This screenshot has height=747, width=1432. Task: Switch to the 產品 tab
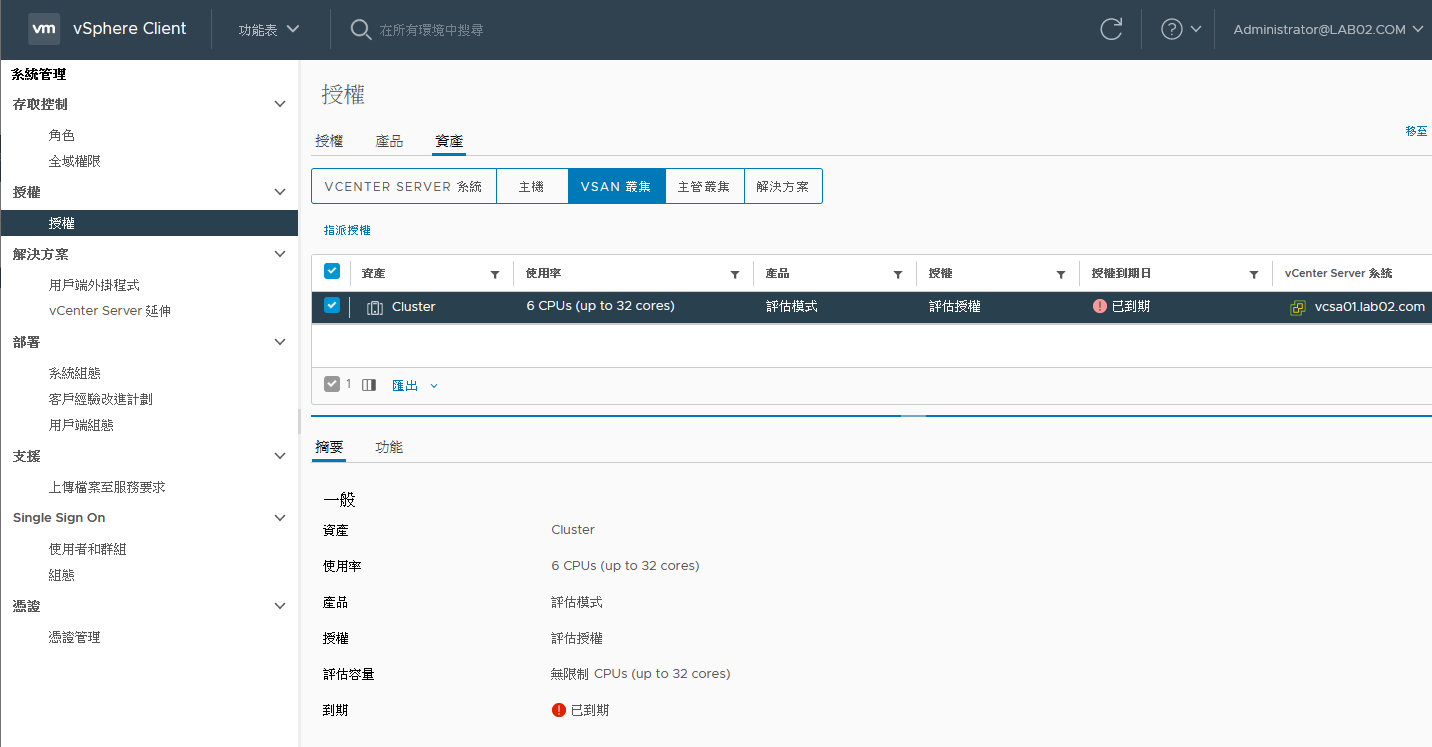coord(389,141)
